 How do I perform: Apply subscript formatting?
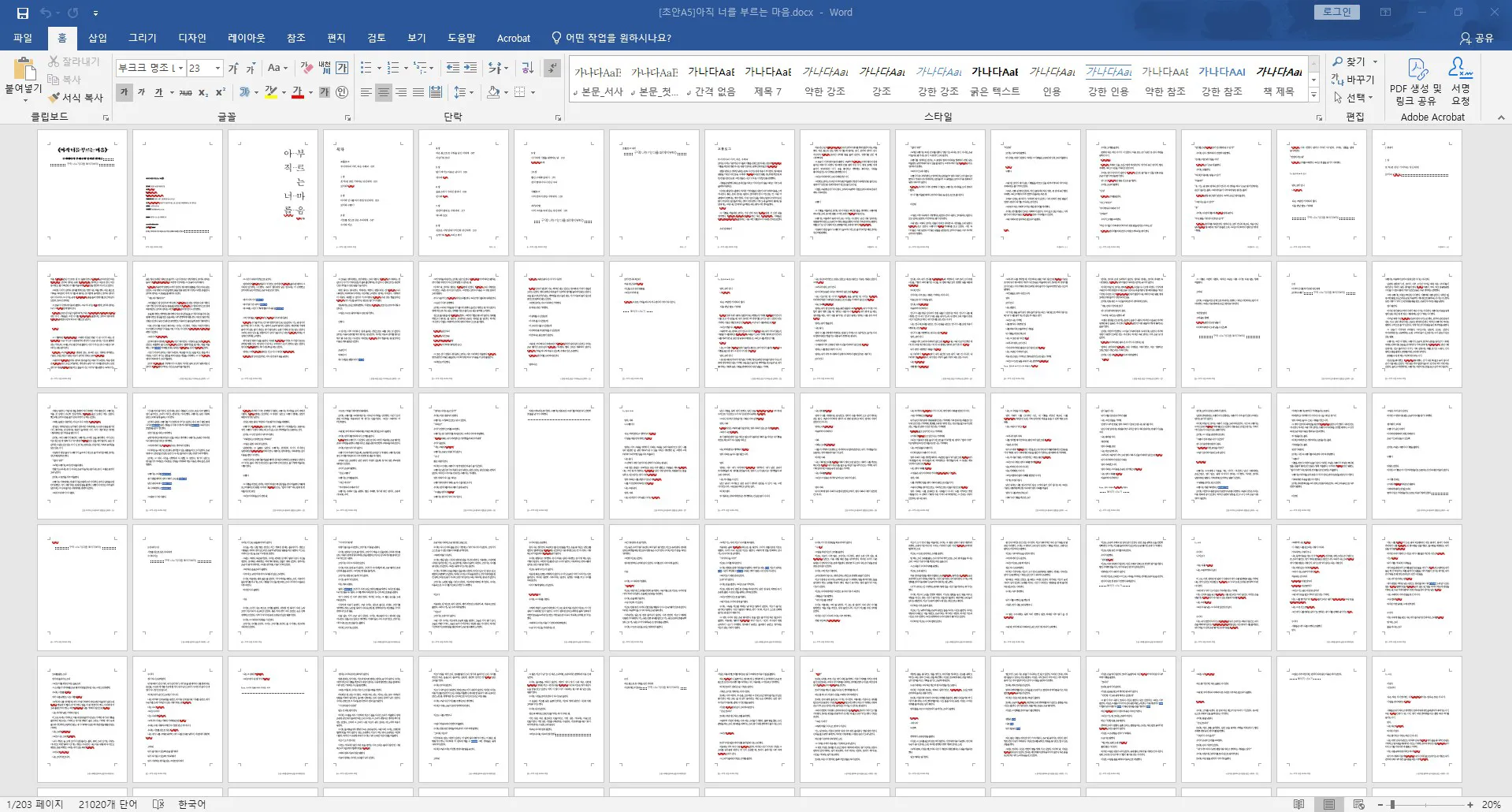[x=203, y=92]
